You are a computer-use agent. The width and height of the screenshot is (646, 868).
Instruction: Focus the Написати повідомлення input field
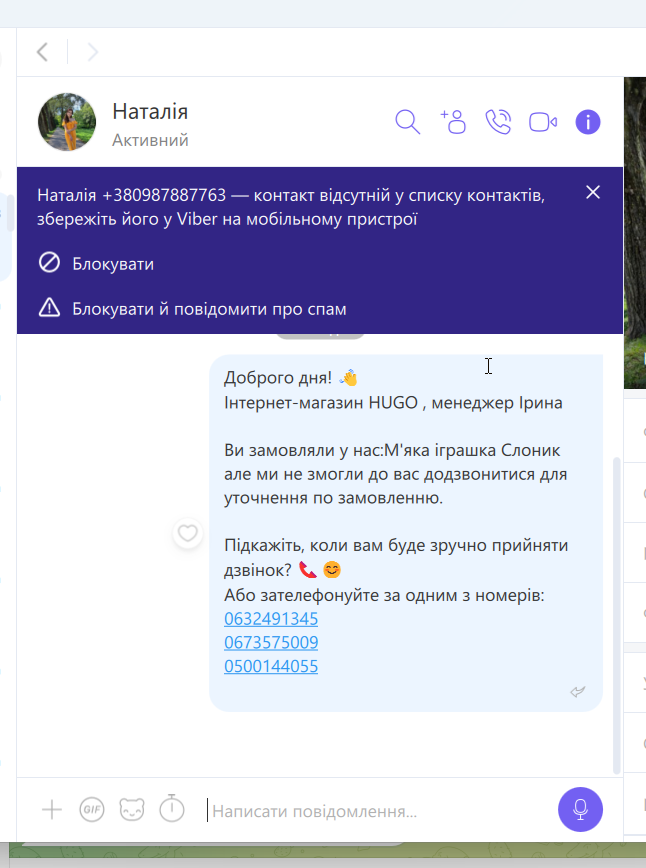point(376,811)
